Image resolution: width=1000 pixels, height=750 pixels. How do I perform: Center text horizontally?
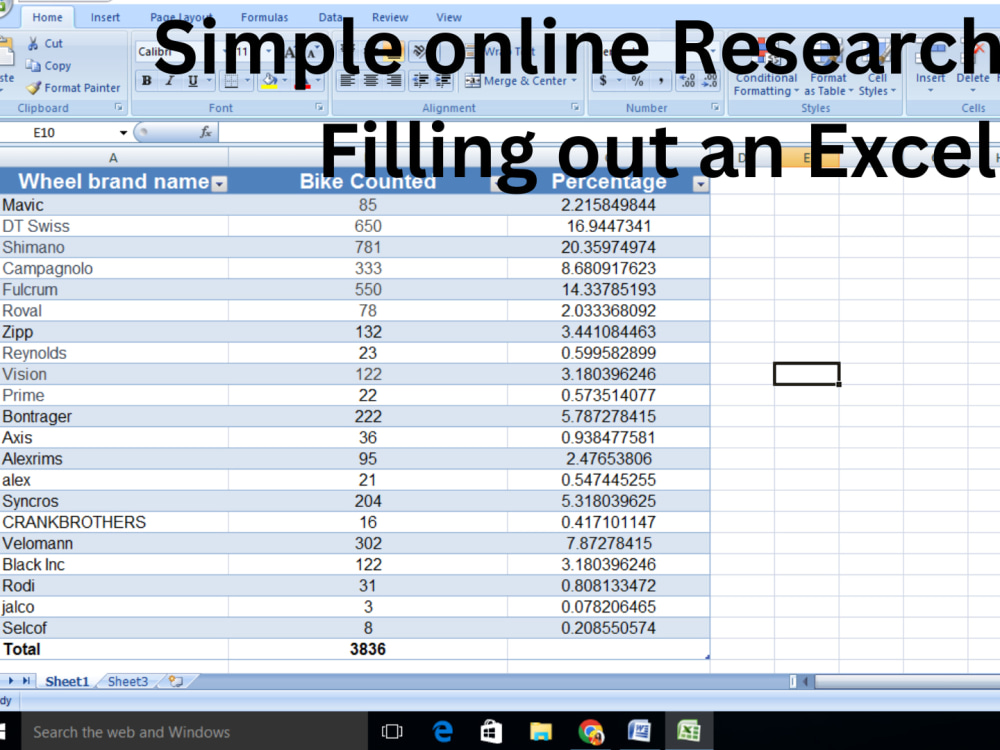(x=371, y=80)
